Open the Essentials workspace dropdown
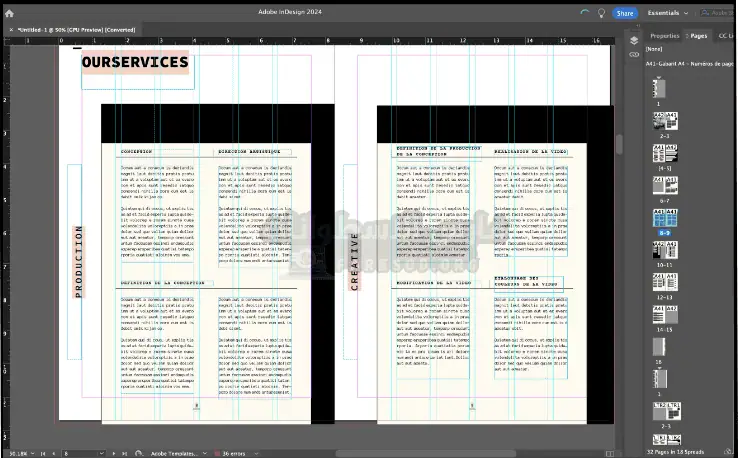738x458 pixels. point(668,13)
